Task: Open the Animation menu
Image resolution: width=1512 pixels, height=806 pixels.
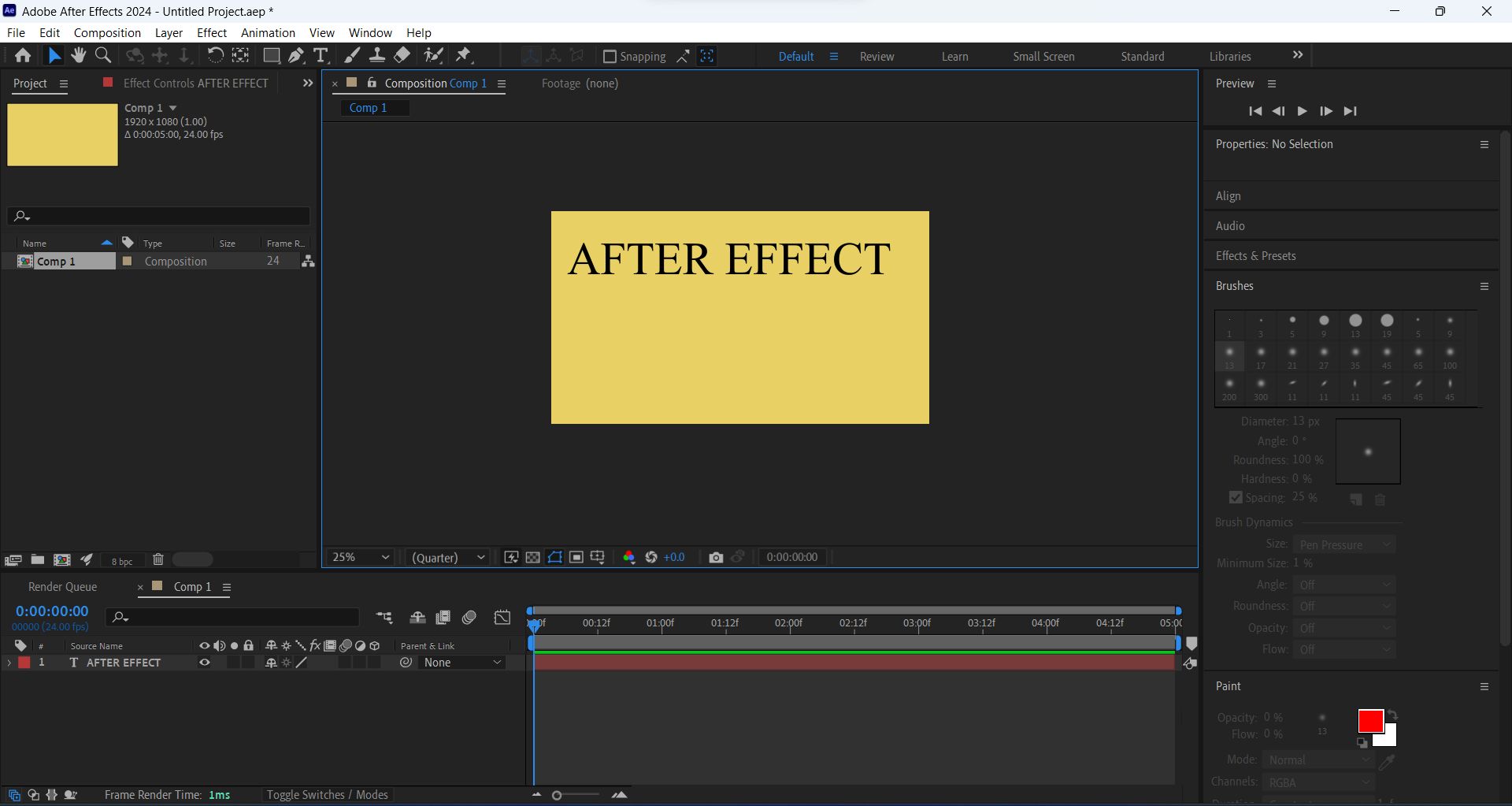Action: [x=268, y=32]
